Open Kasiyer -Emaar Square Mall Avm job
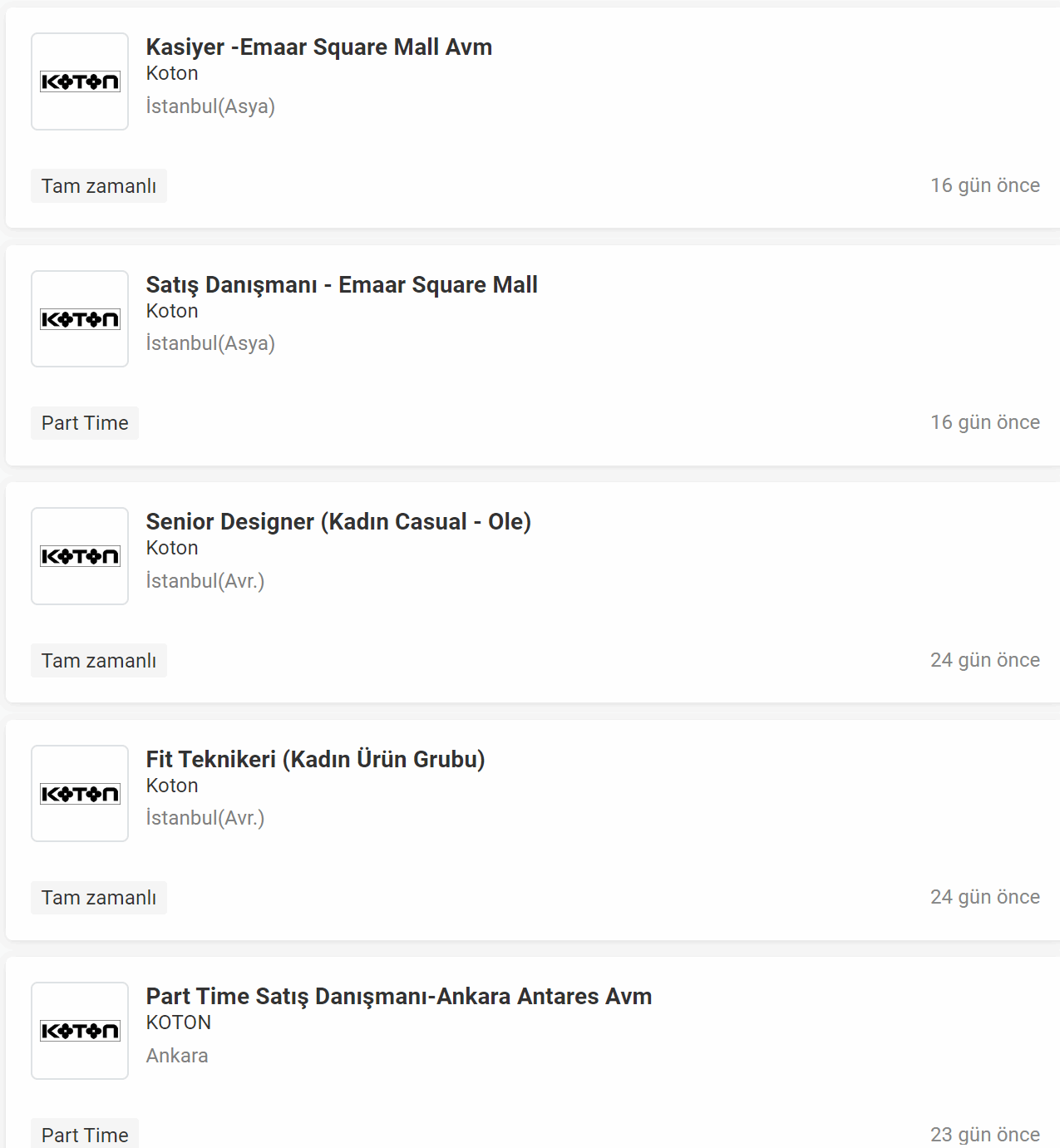 319,47
